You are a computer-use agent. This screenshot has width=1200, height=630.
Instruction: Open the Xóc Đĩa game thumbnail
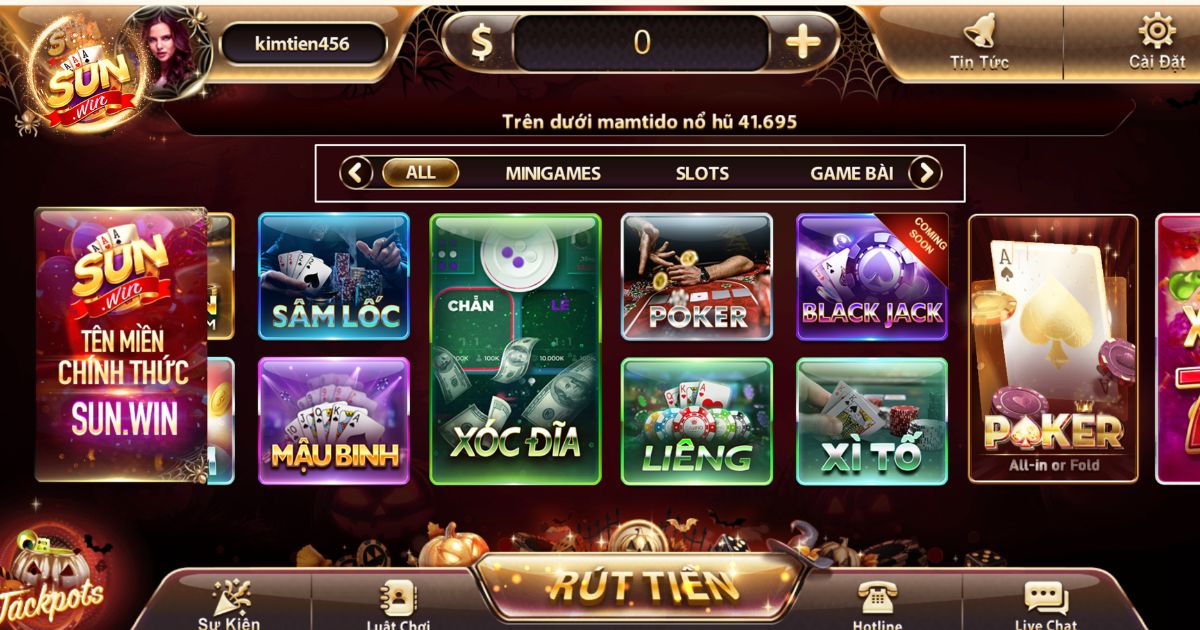516,349
